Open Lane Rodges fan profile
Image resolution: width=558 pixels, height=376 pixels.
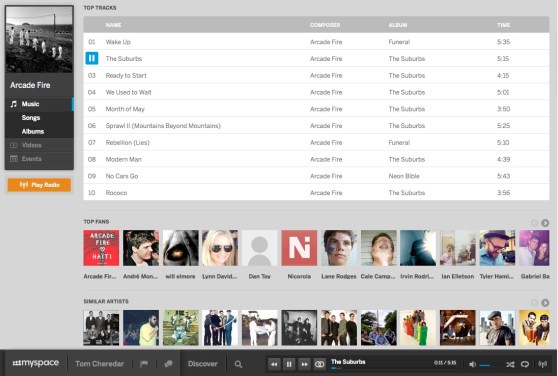coord(339,248)
